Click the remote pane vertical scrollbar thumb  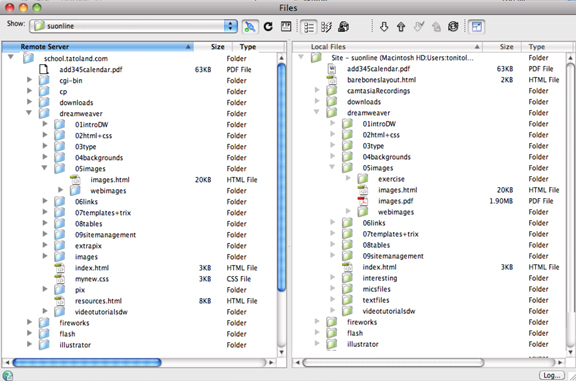pos(281,177)
